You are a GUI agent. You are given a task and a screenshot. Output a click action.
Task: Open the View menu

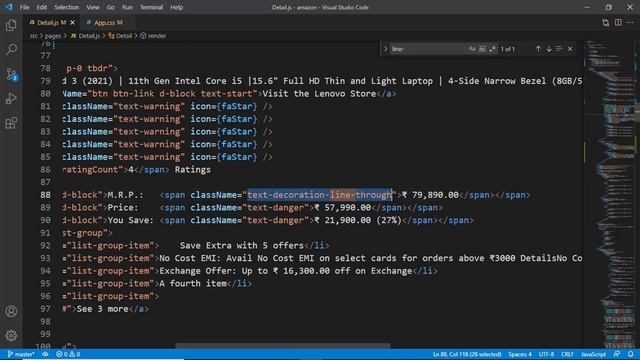click(93, 7)
